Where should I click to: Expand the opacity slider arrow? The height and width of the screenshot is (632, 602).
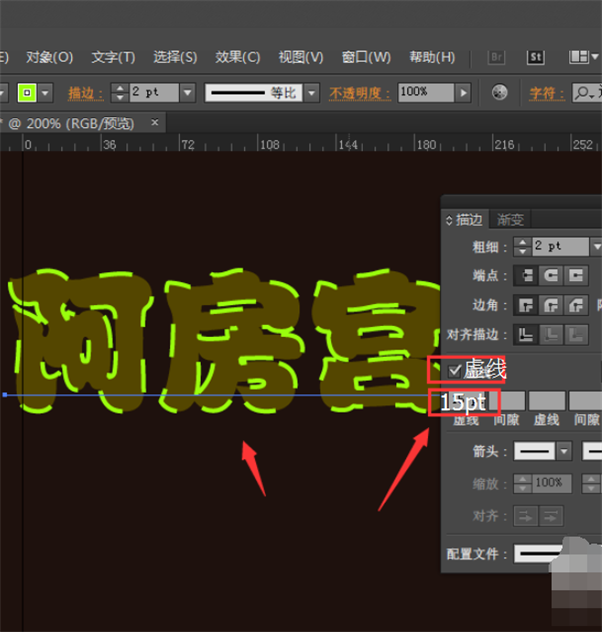point(463,93)
